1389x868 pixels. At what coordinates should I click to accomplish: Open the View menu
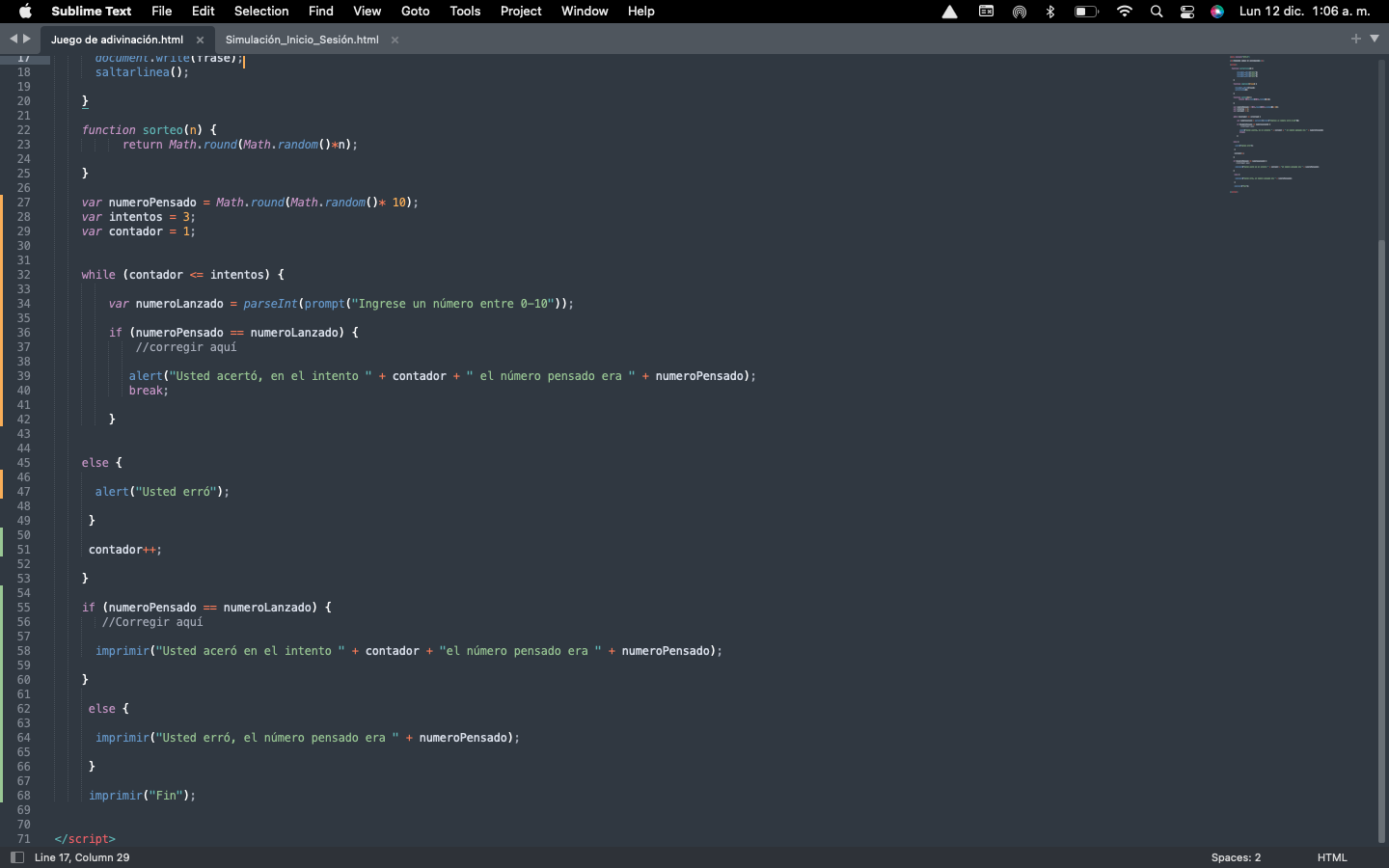tap(367, 12)
